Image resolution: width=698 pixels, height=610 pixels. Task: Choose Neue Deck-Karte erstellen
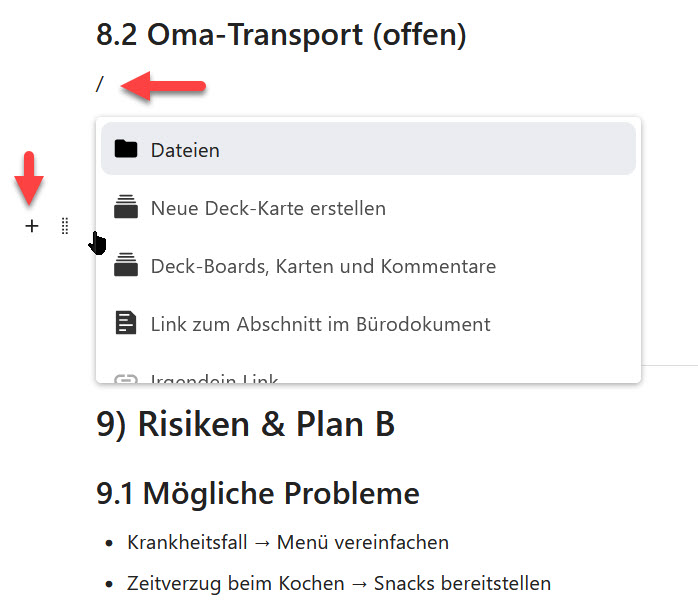point(268,208)
